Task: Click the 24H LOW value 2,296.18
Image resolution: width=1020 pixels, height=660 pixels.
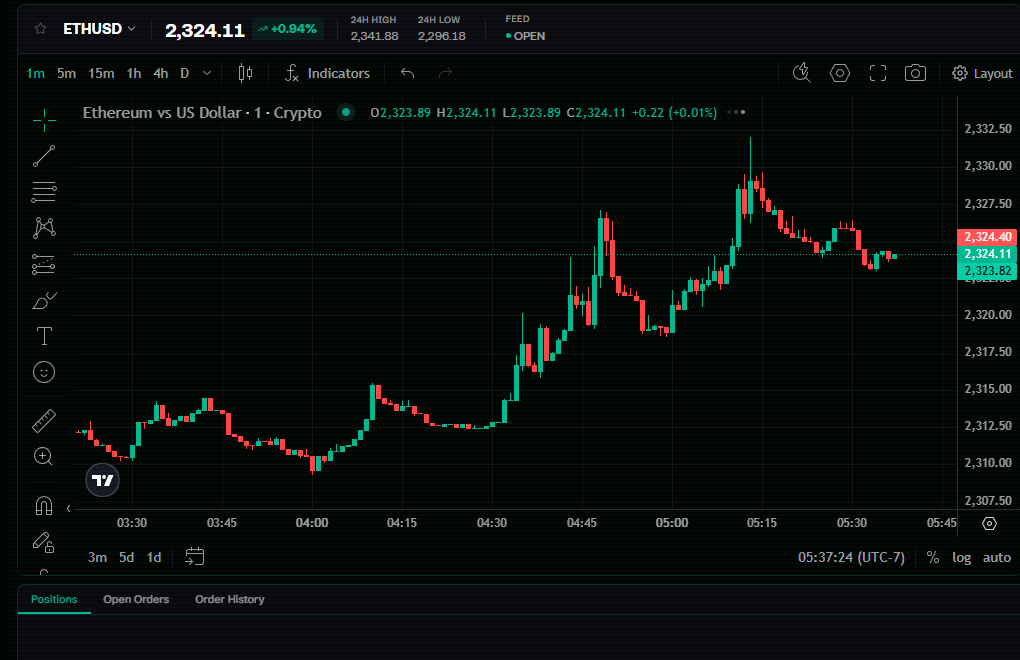Action: coord(442,36)
